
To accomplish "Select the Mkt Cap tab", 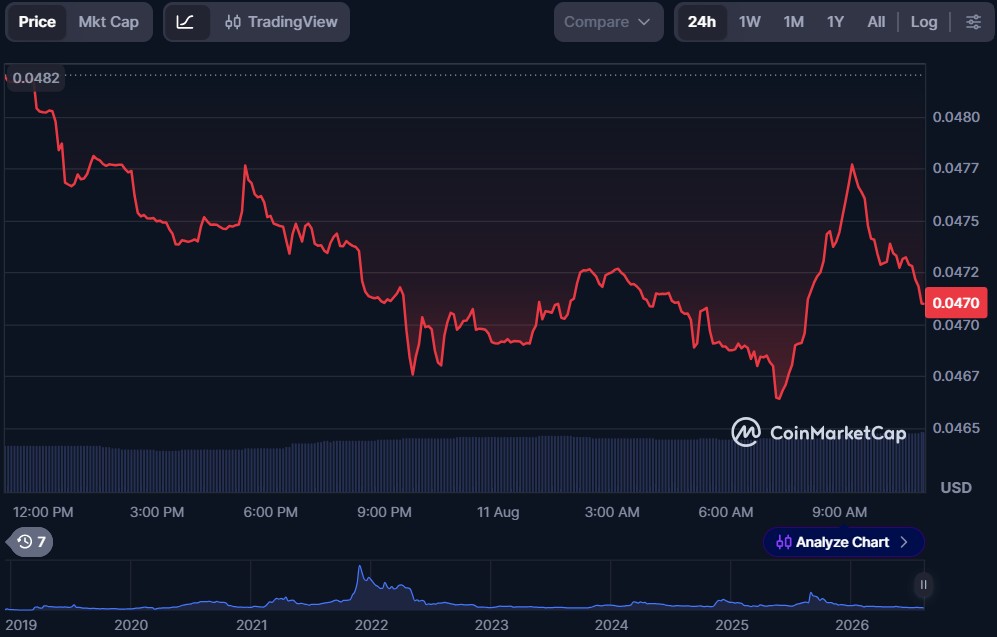I will coord(109,22).
